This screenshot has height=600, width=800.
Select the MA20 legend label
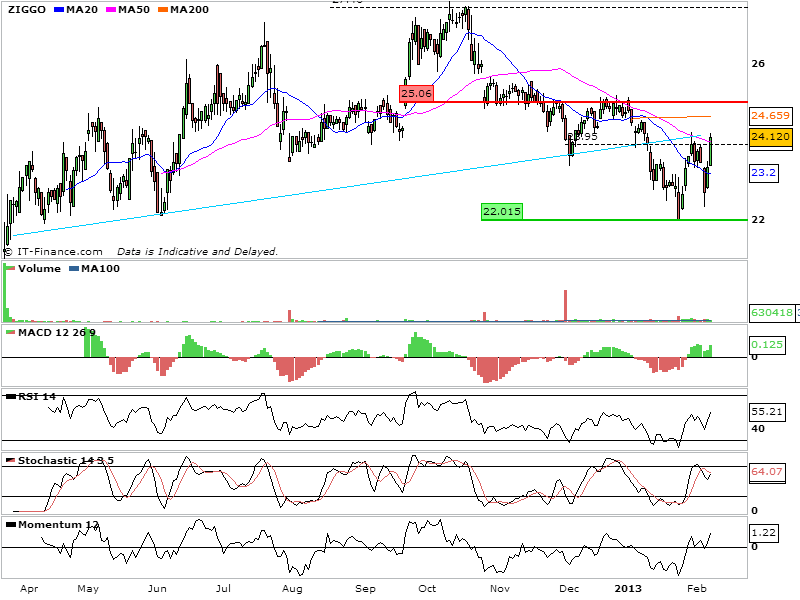pos(82,9)
